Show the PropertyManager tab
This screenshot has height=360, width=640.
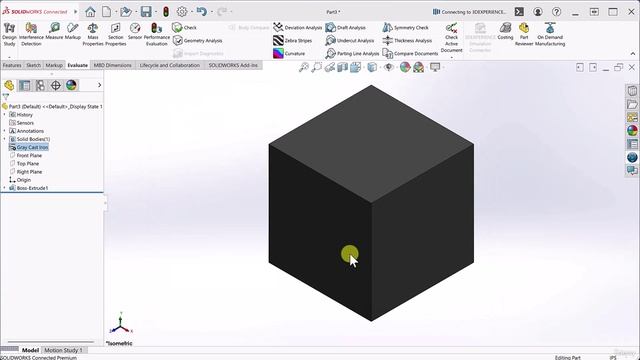(24, 85)
